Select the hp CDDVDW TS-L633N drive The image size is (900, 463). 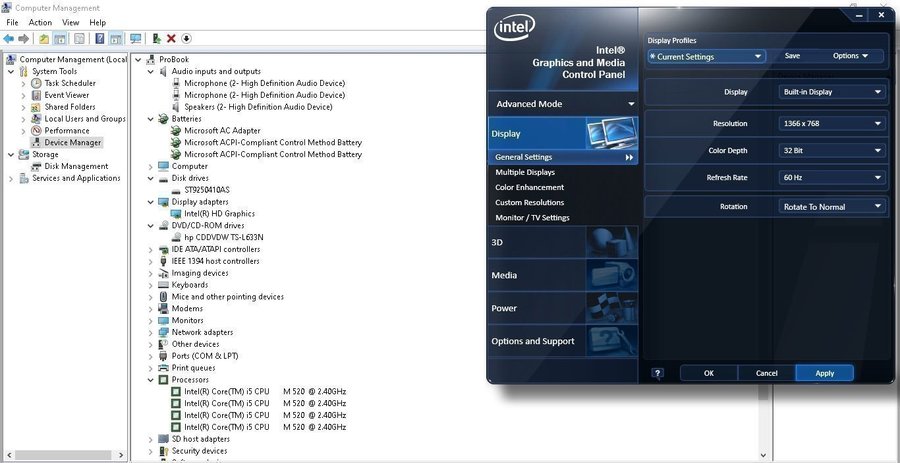pos(223,237)
